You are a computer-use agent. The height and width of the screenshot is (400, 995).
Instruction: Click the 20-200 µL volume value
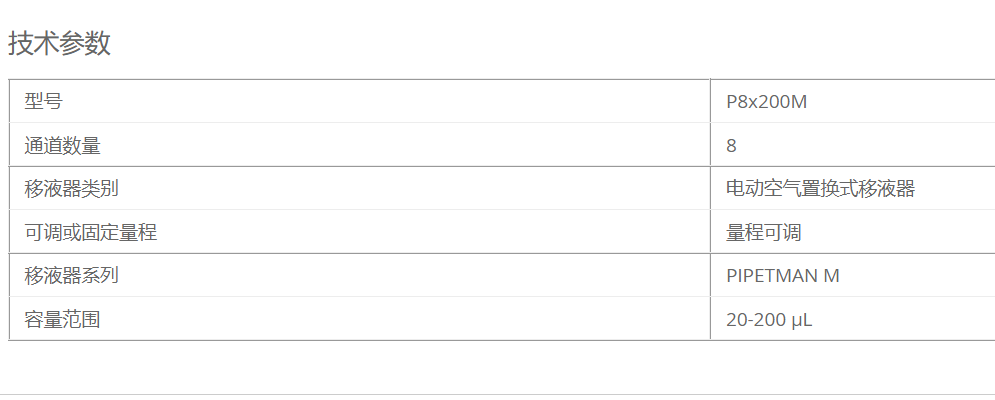tap(769, 319)
